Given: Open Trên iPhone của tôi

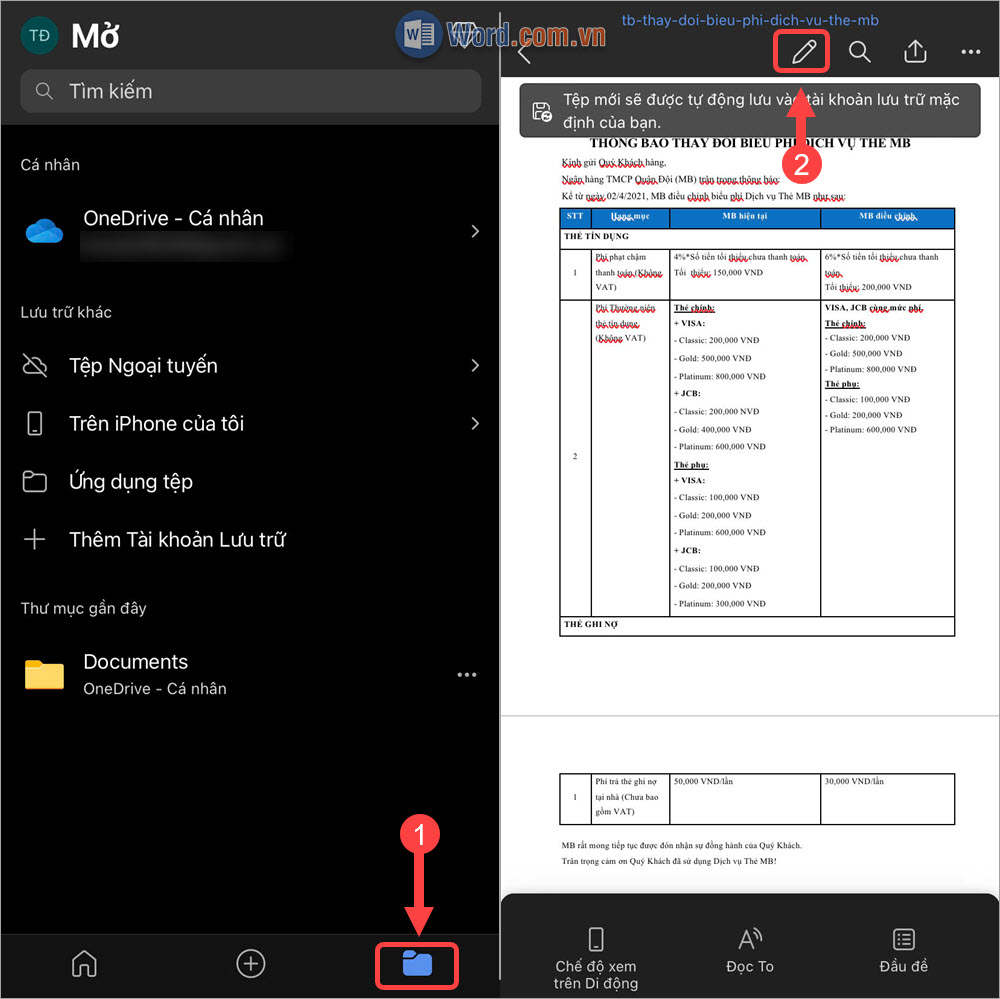Looking at the screenshot, I should 250,424.
